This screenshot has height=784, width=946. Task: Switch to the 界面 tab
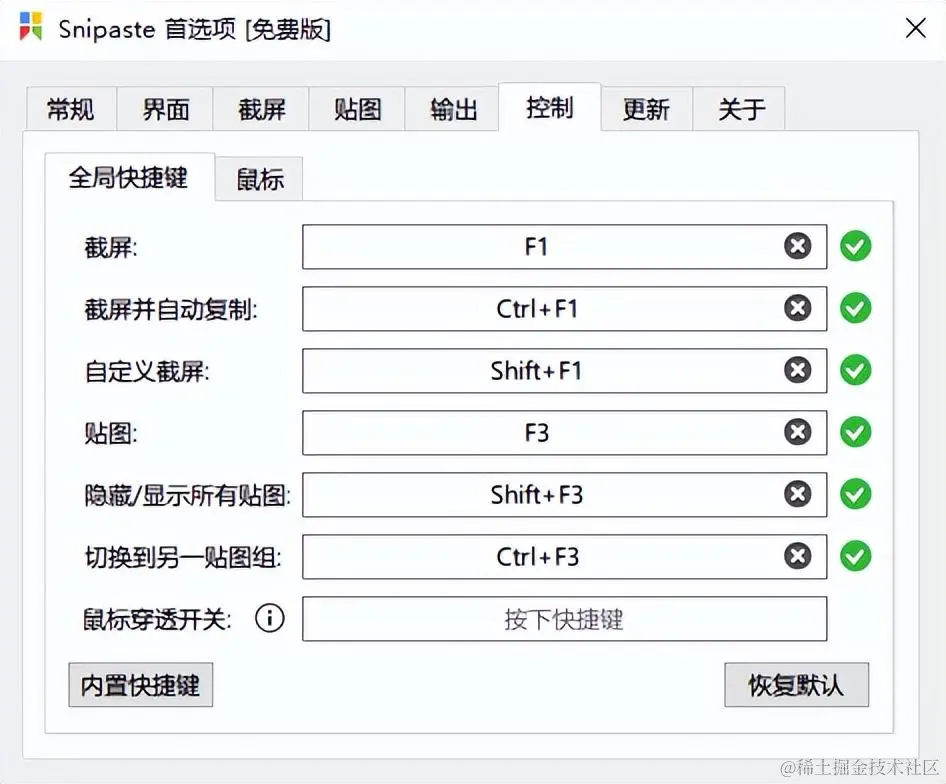(165, 109)
